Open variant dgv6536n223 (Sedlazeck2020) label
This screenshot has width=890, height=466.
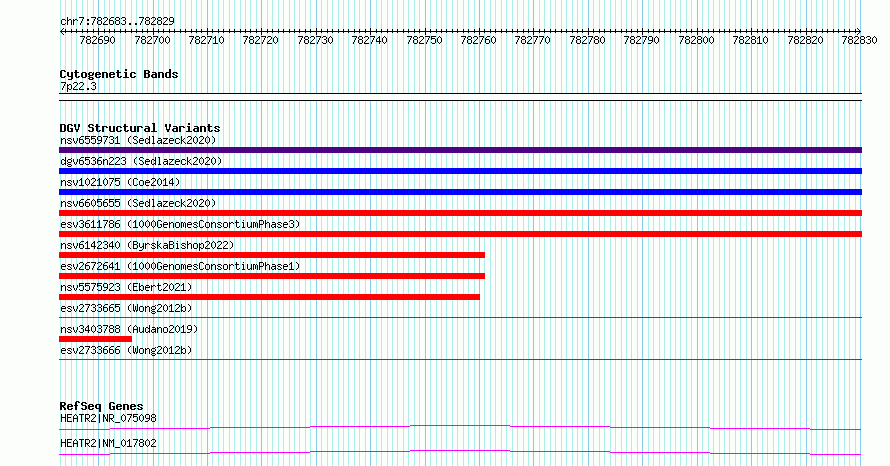click(x=141, y=161)
